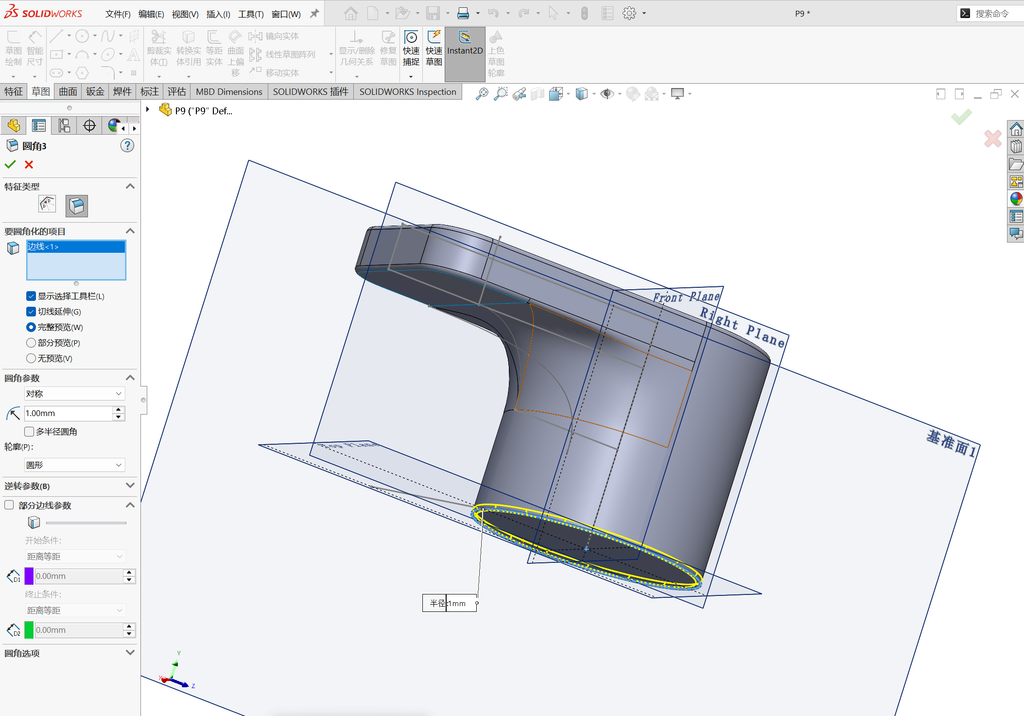The image size is (1024, 716).
Task: Open the View Orientation cube icon
Action: click(x=555, y=94)
